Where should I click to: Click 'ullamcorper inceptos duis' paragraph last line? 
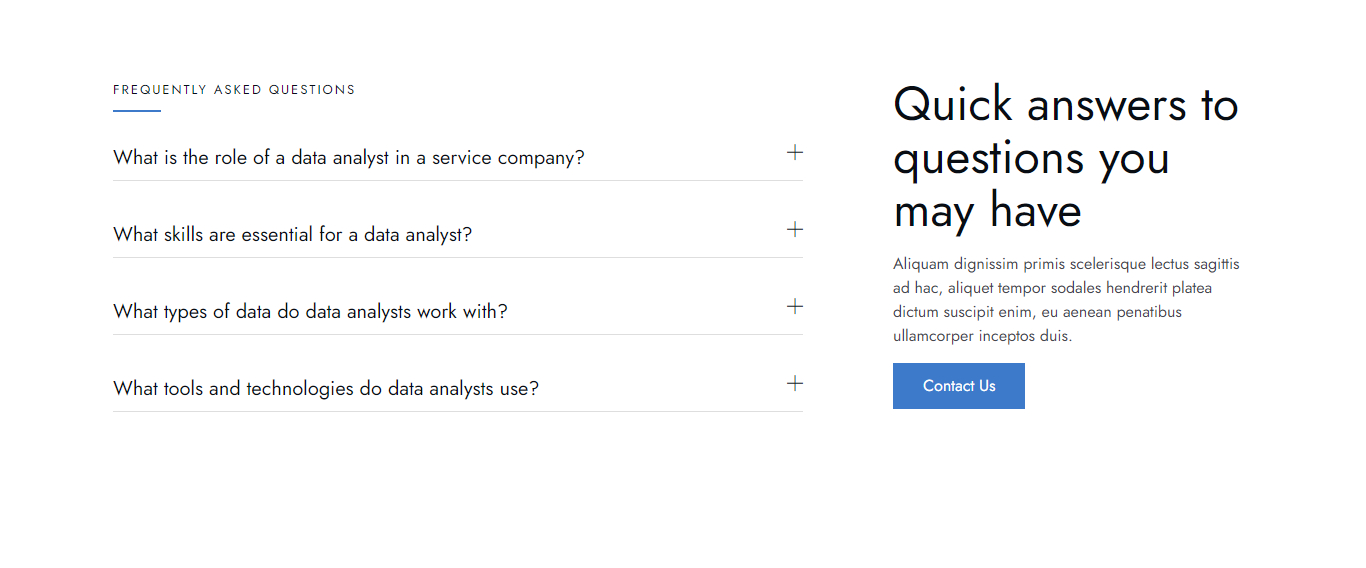(x=982, y=337)
